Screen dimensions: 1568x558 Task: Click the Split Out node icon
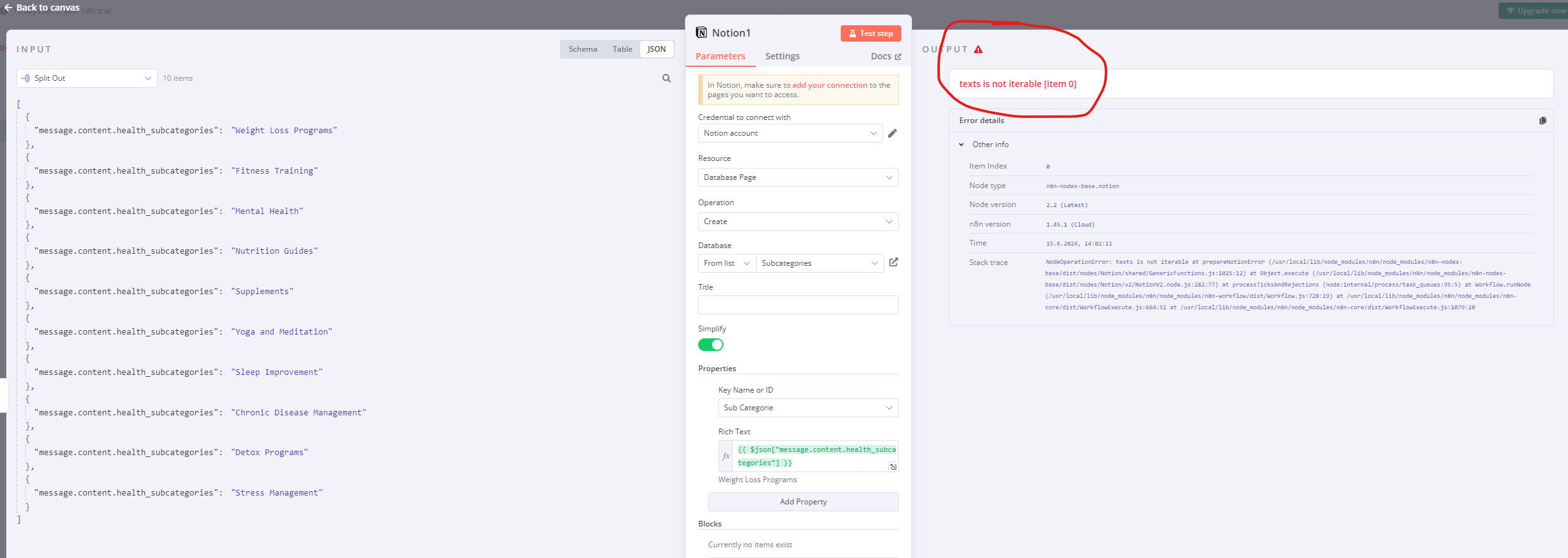(x=26, y=78)
